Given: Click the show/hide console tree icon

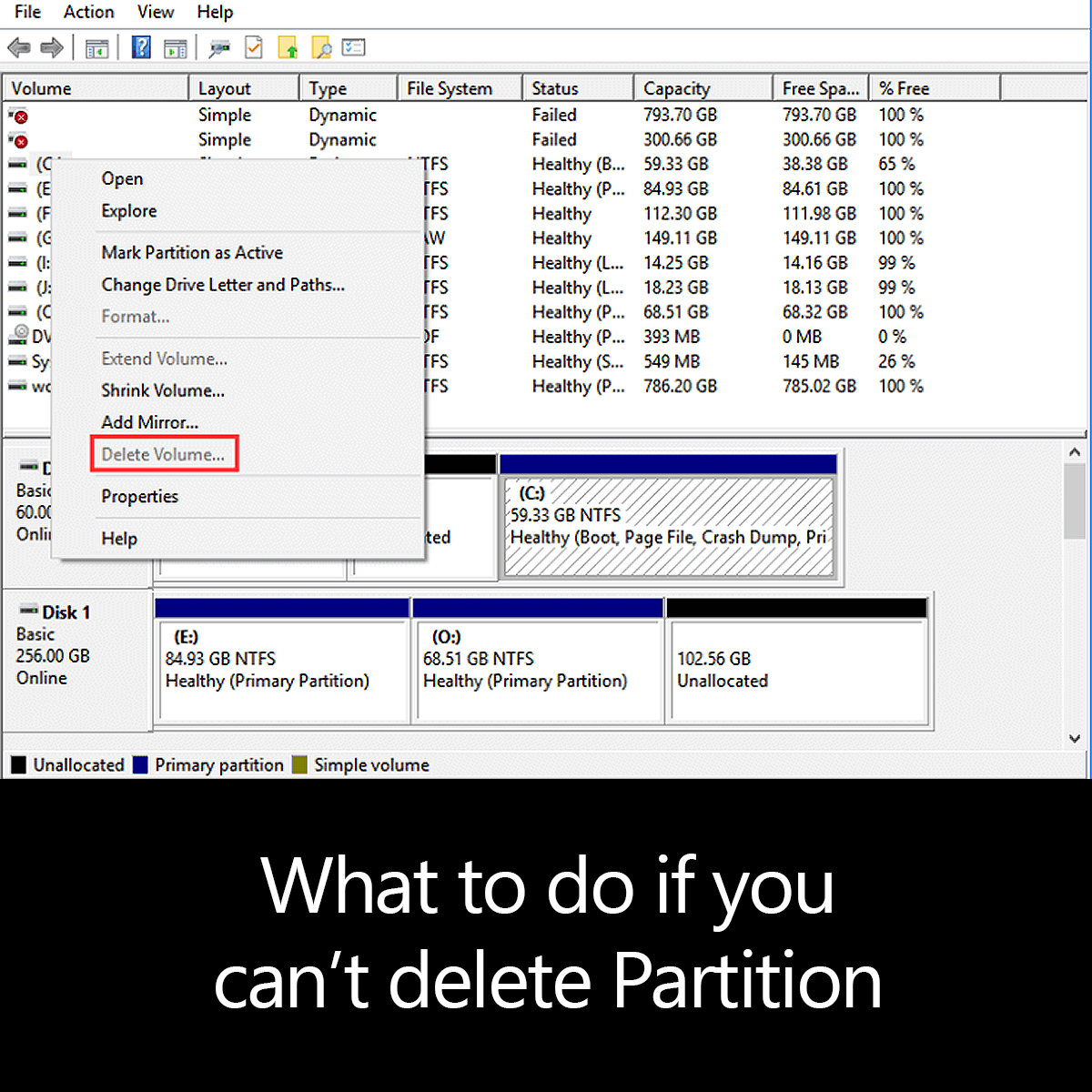Looking at the screenshot, I should pyautogui.click(x=96, y=48).
